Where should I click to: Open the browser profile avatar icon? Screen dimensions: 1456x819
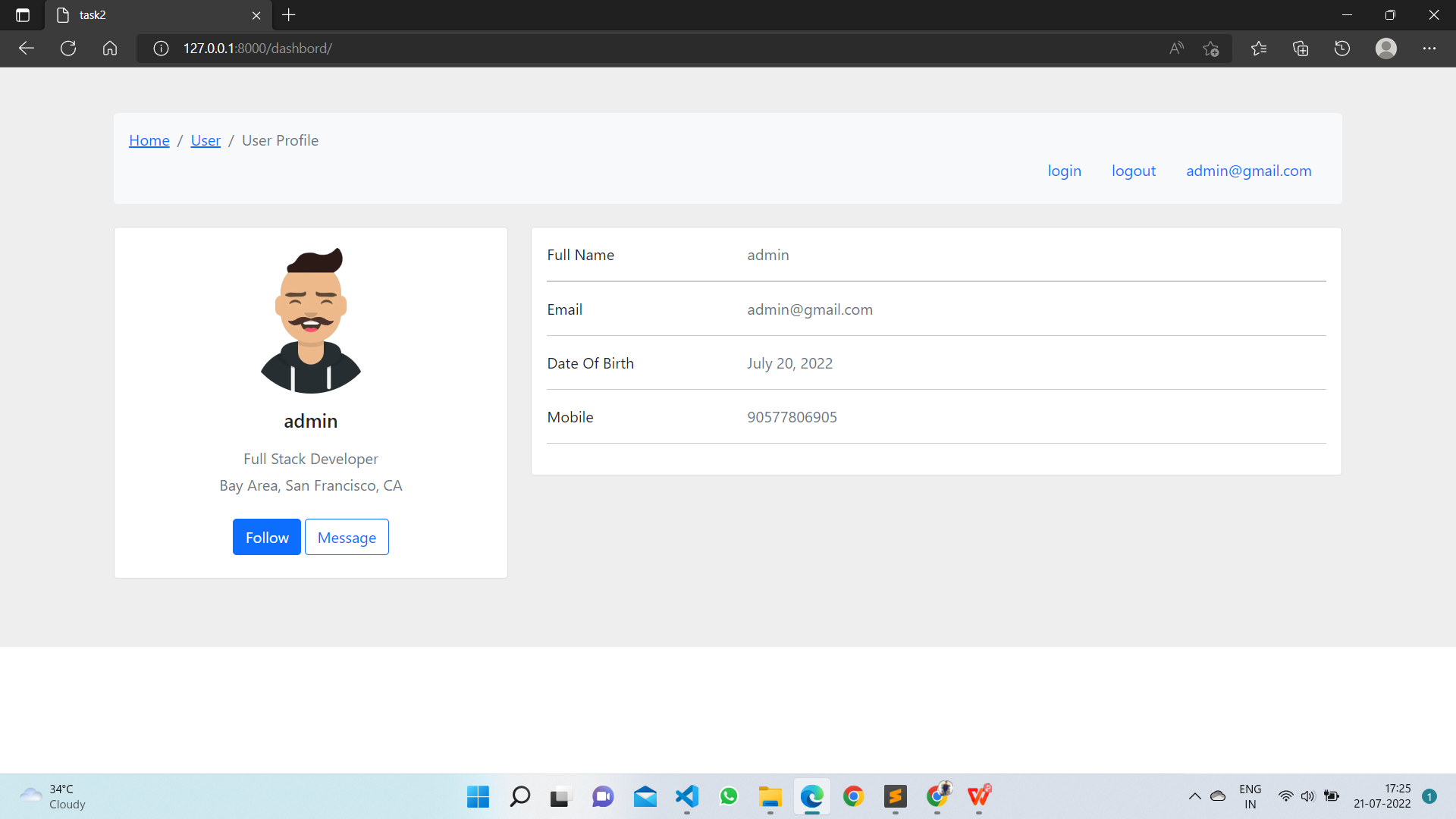pyautogui.click(x=1386, y=49)
